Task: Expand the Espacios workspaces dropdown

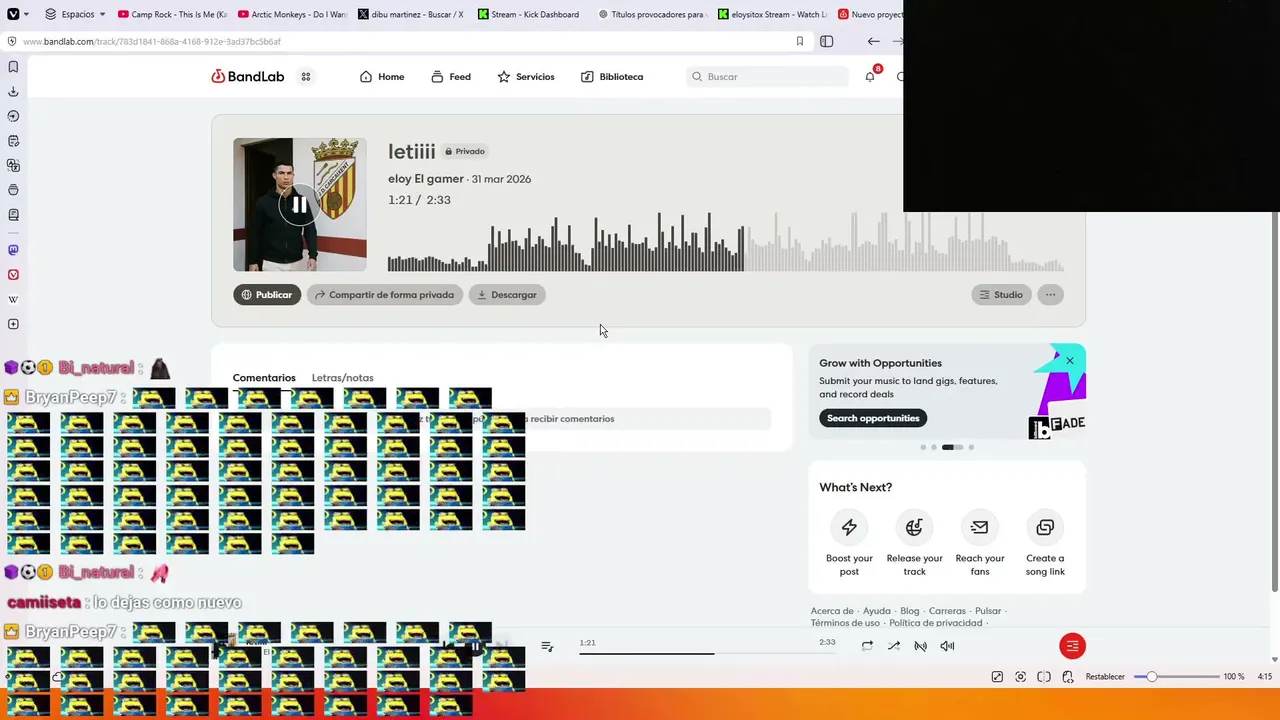Action: pos(75,14)
